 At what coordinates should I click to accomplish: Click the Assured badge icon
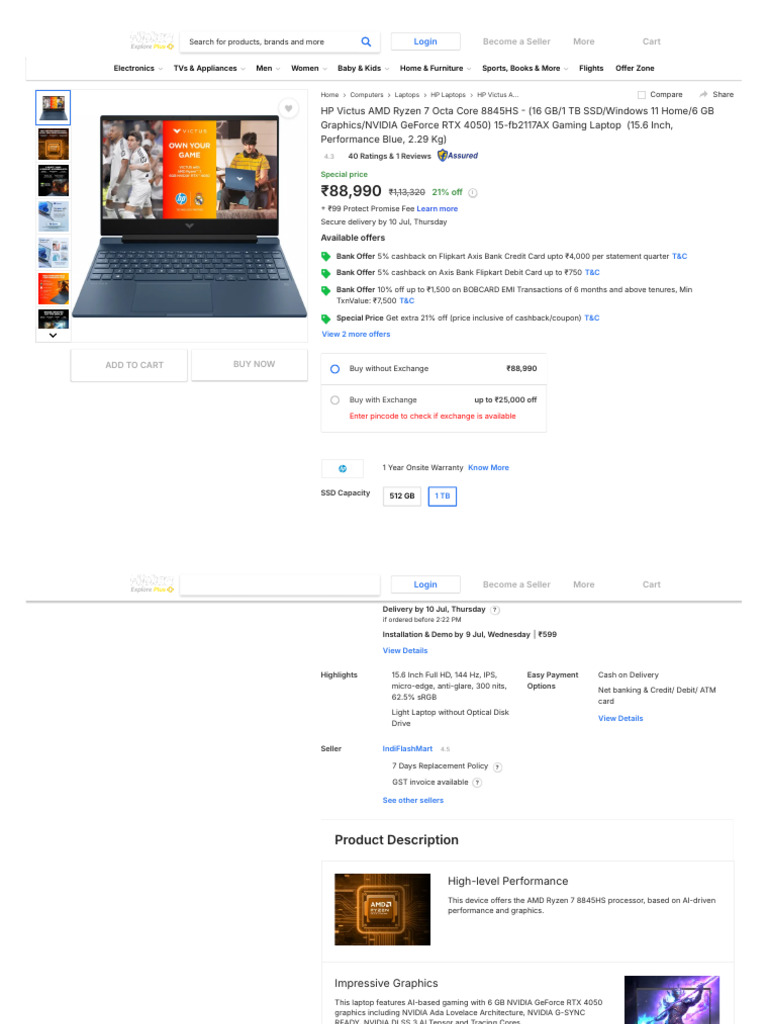(458, 155)
